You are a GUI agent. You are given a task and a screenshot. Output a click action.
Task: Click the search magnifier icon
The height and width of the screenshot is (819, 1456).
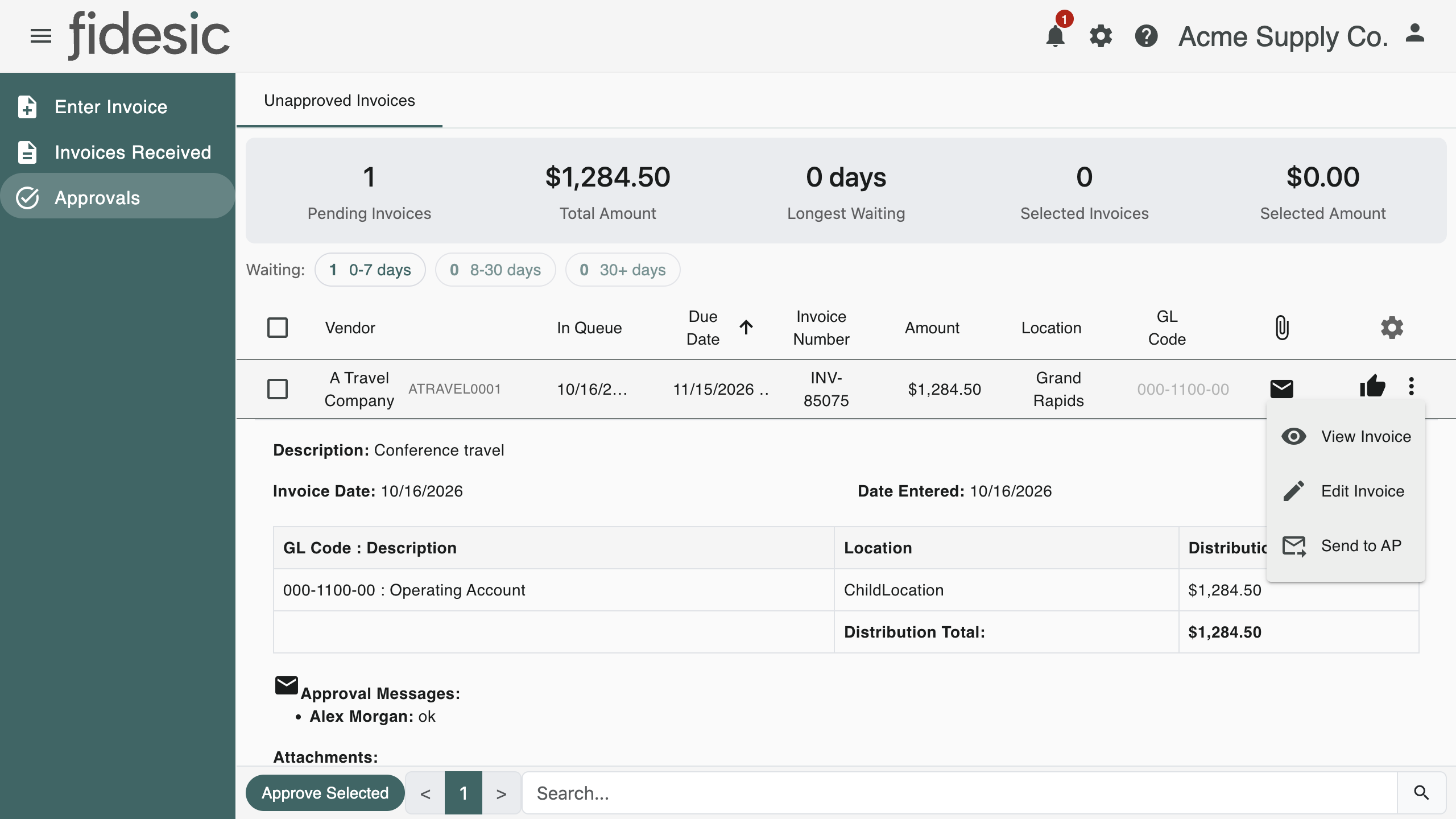[x=1421, y=793]
